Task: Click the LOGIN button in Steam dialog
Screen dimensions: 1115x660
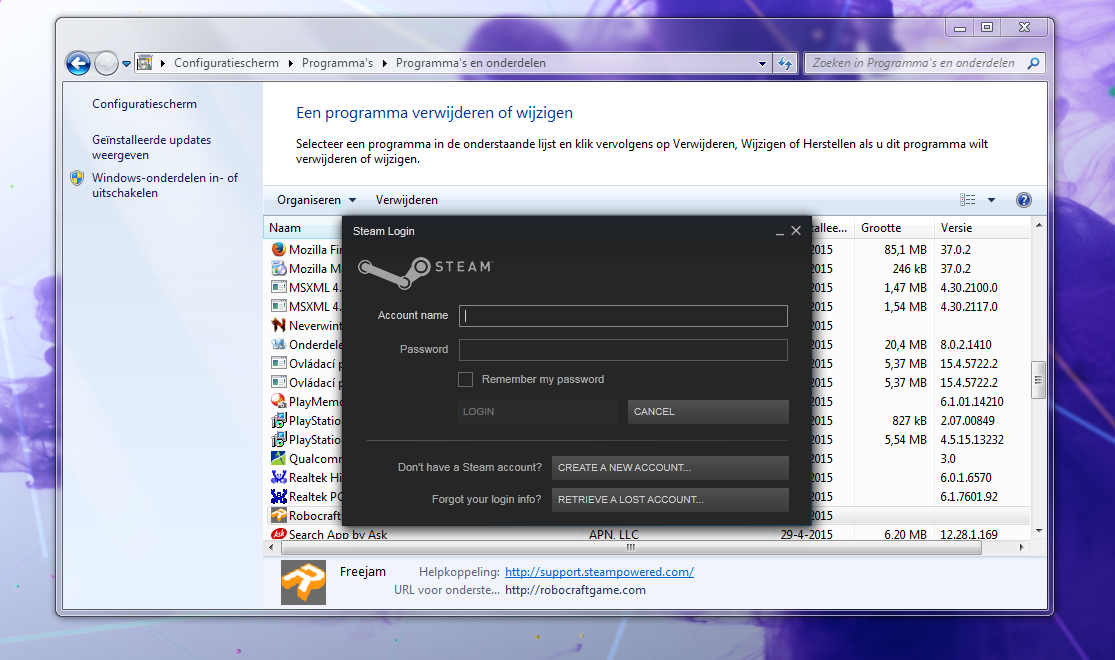Action: point(538,412)
